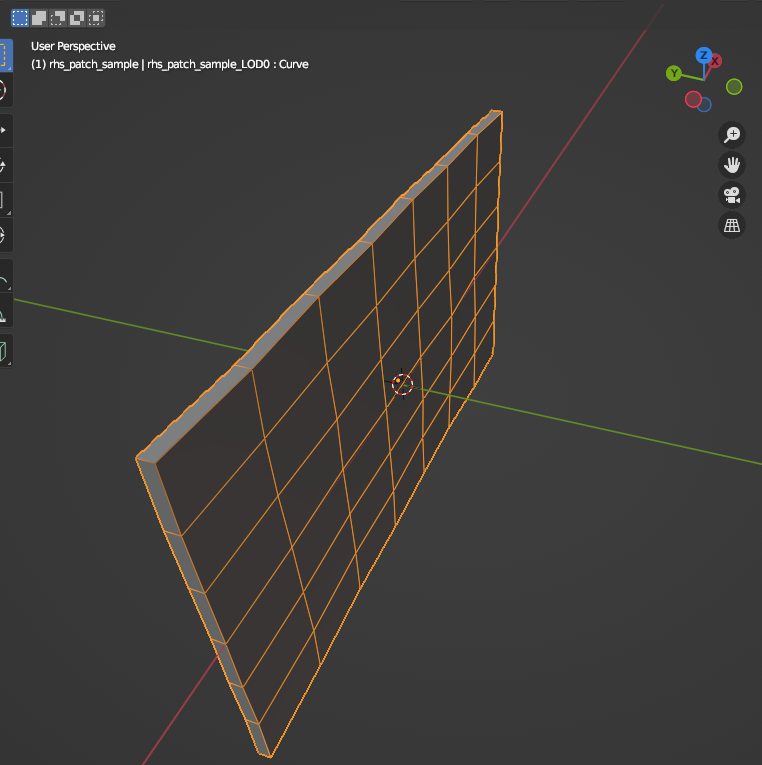Screen dimensions: 762x765
Task: Click the unlabeled green negative Y gizmo circle
Action: [734, 87]
